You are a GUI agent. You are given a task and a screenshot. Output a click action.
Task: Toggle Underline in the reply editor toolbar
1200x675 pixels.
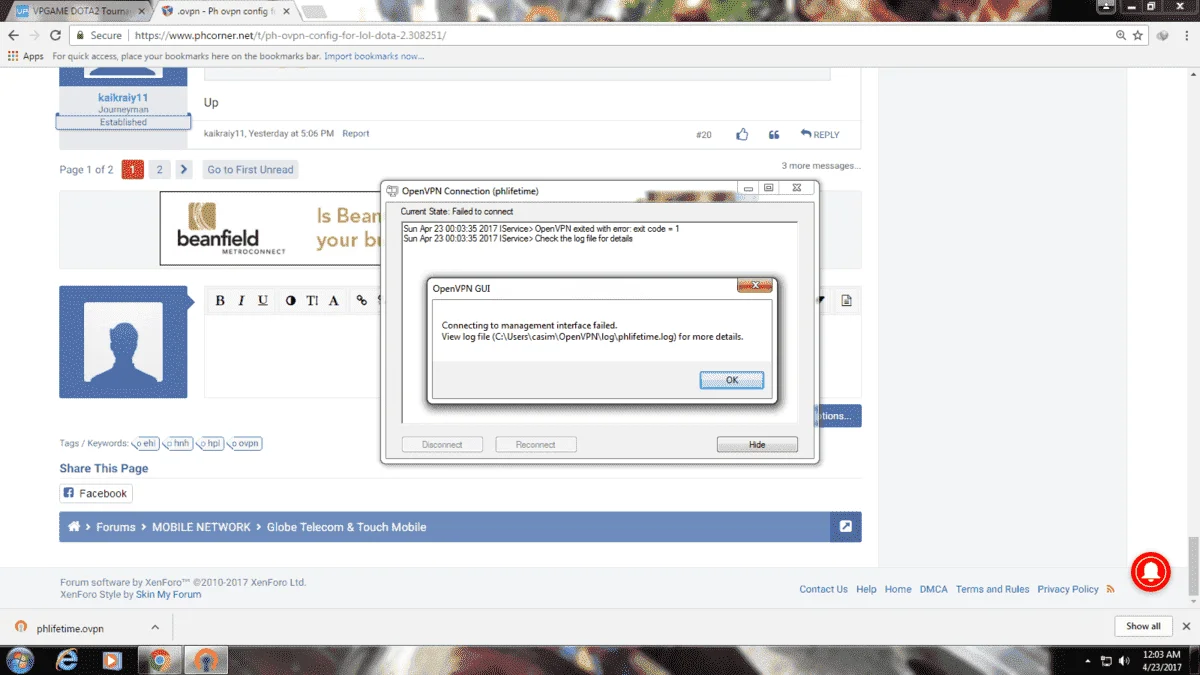click(x=263, y=300)
